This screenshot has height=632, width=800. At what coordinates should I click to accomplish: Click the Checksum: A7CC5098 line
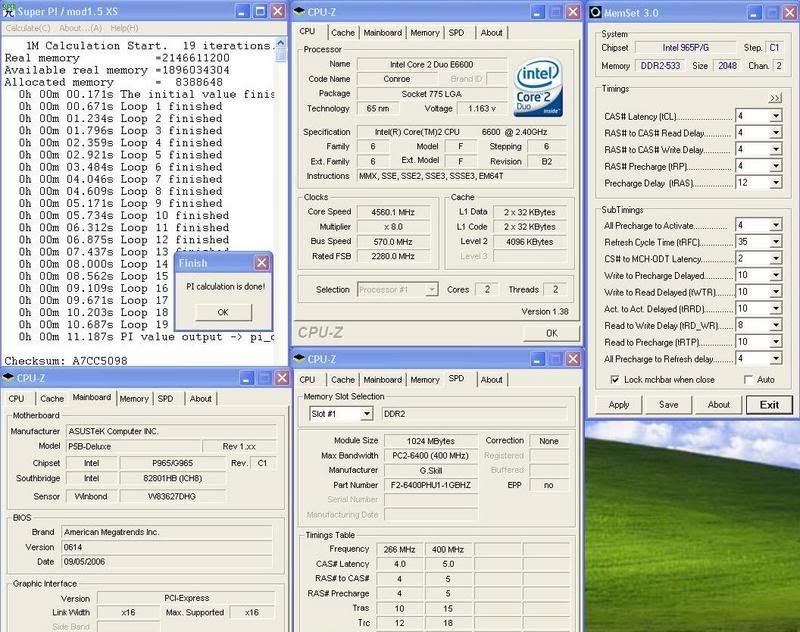click(66, 361)
